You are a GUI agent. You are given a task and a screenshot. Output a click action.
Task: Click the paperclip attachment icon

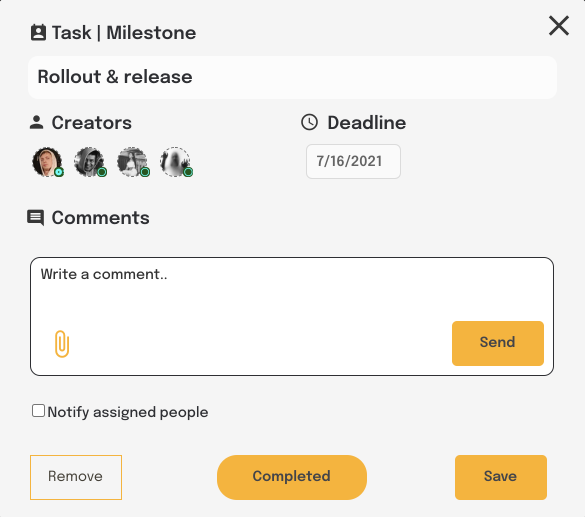click(x=62, y=344)
